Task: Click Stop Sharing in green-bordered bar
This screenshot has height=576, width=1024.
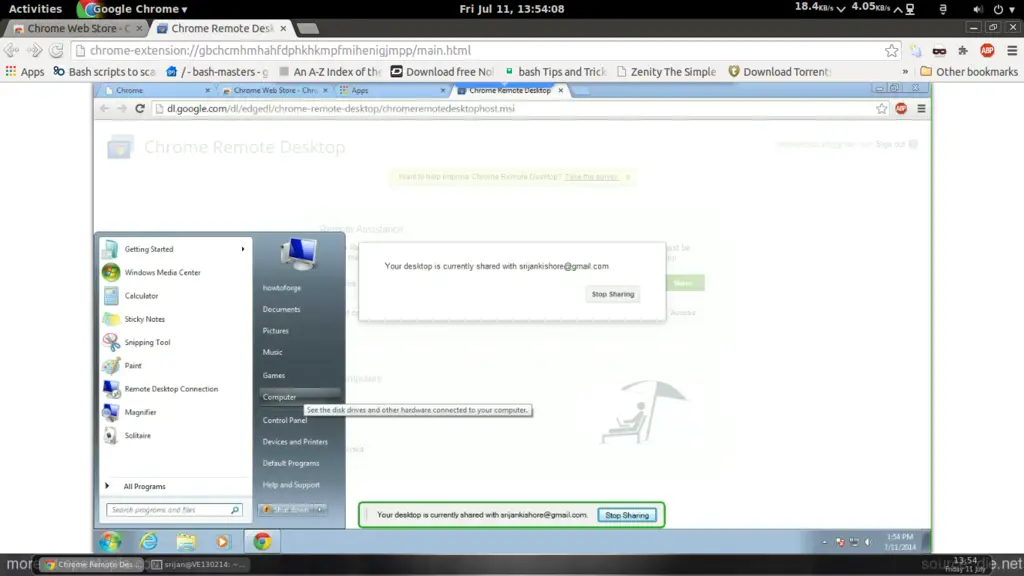Action: pyautogui.click(x=627, y=515)
